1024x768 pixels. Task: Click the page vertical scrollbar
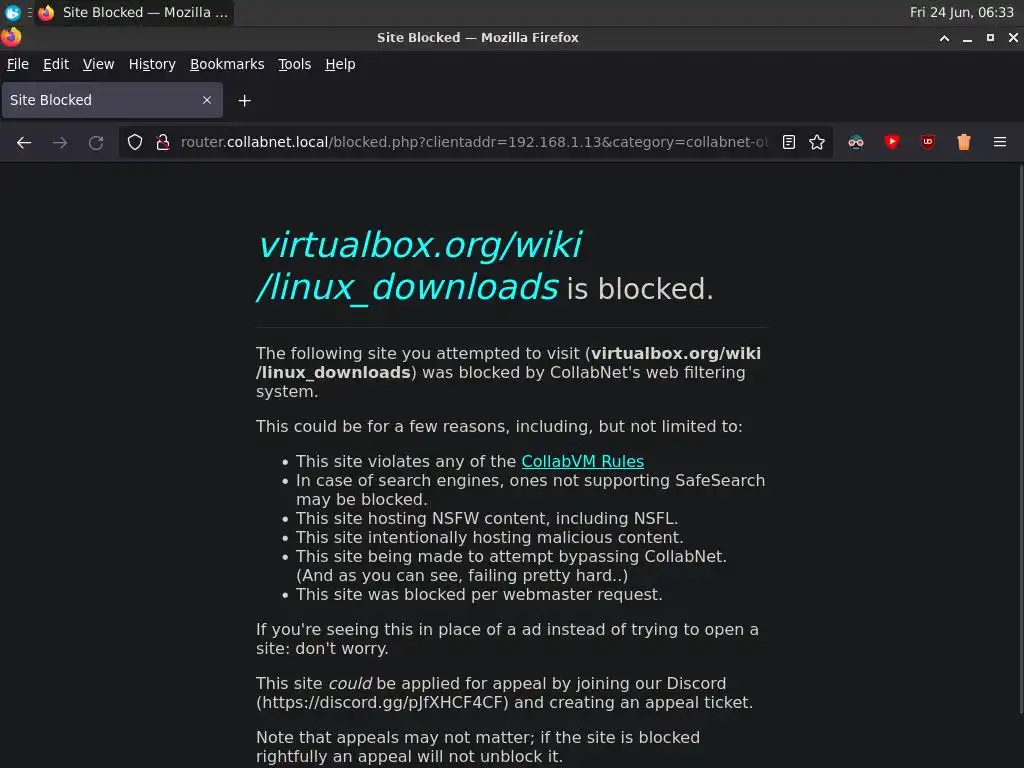point(1020,441)
